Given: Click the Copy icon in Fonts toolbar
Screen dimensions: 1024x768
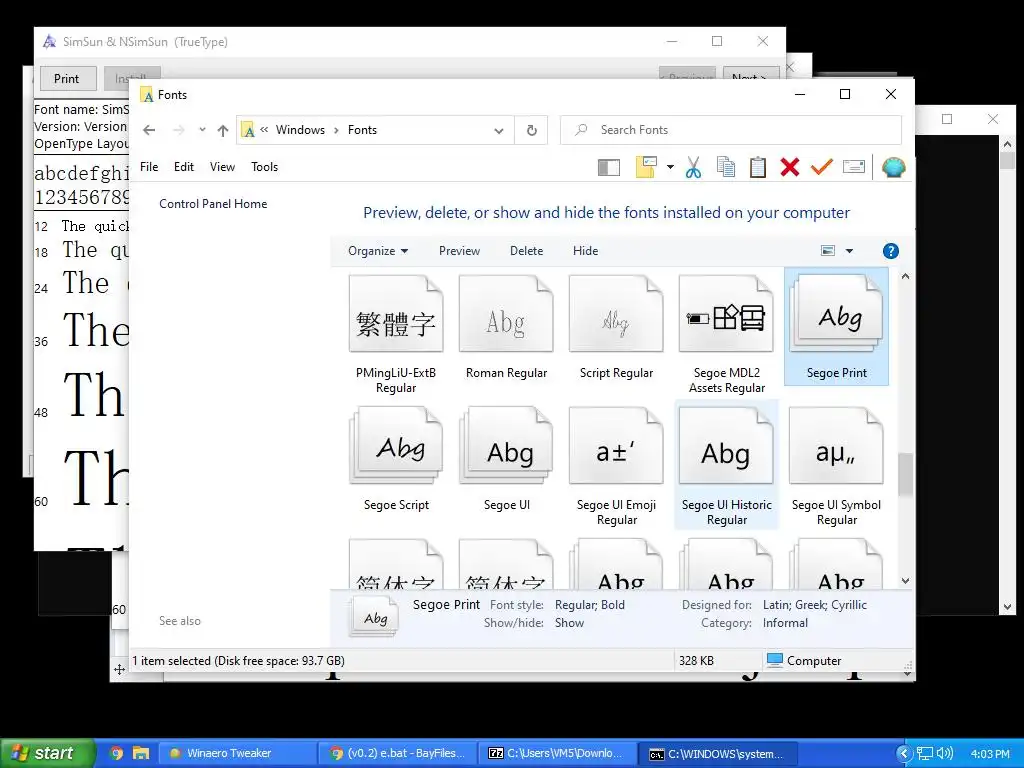Looking at the screenshot, I should (726, 167).
